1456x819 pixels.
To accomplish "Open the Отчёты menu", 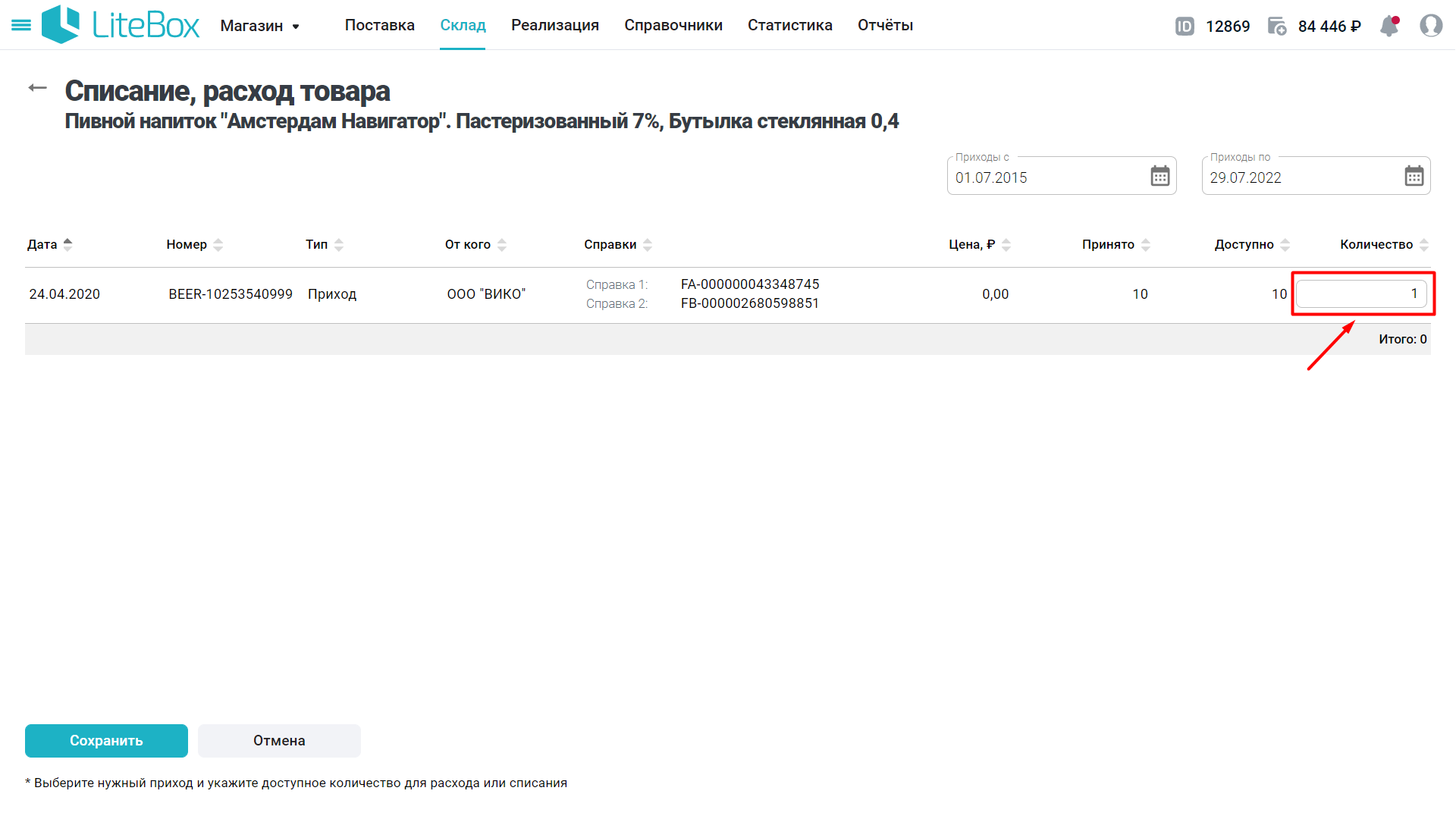I will 885,25.
